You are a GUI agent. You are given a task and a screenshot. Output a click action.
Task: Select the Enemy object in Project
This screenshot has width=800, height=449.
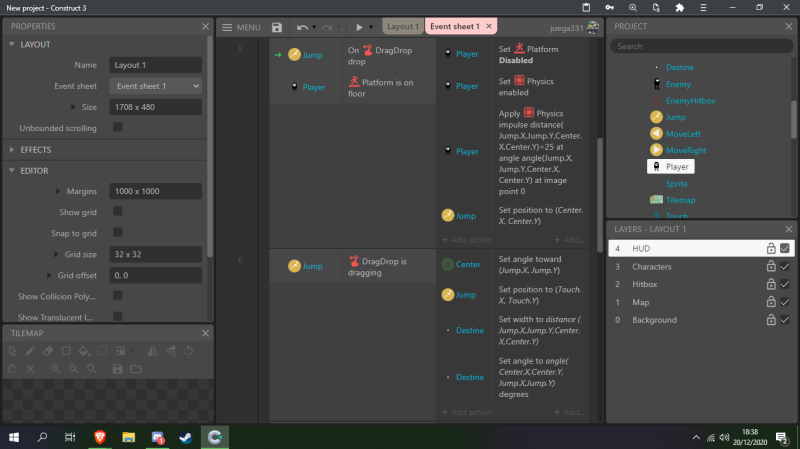coord(678,84)
